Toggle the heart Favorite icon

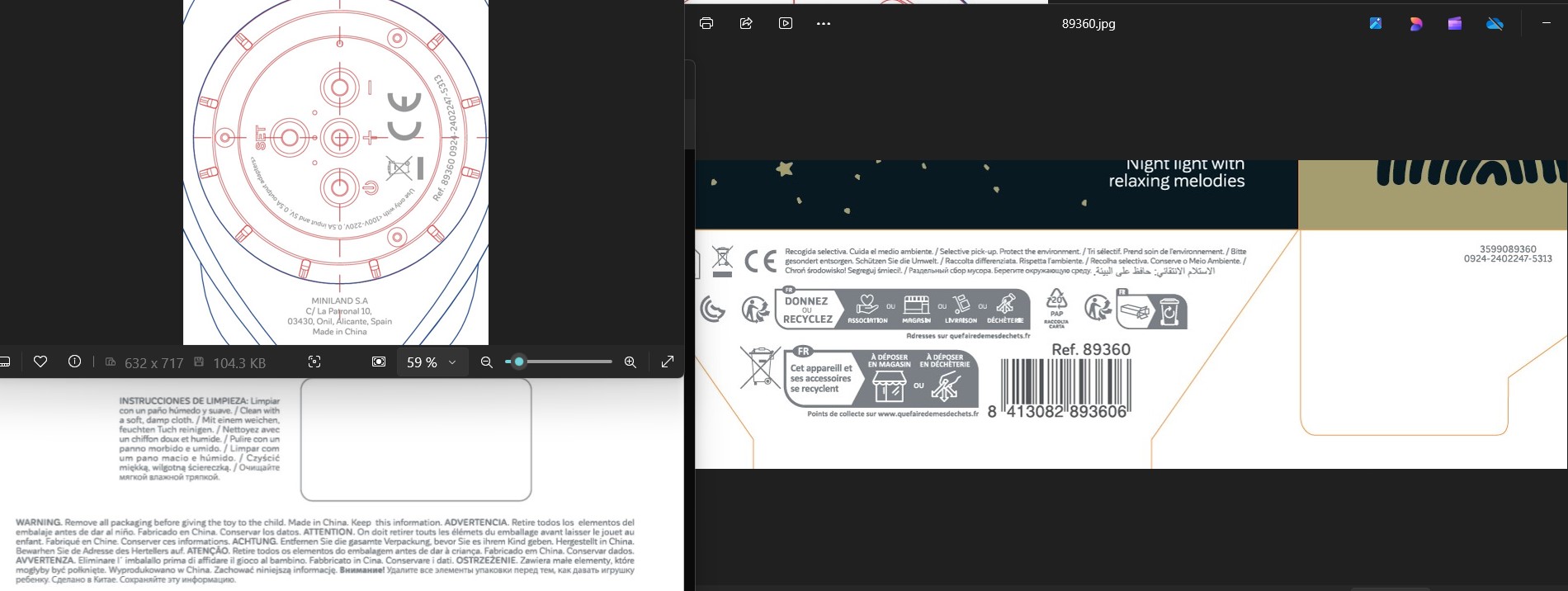click(x=40, y=362)
